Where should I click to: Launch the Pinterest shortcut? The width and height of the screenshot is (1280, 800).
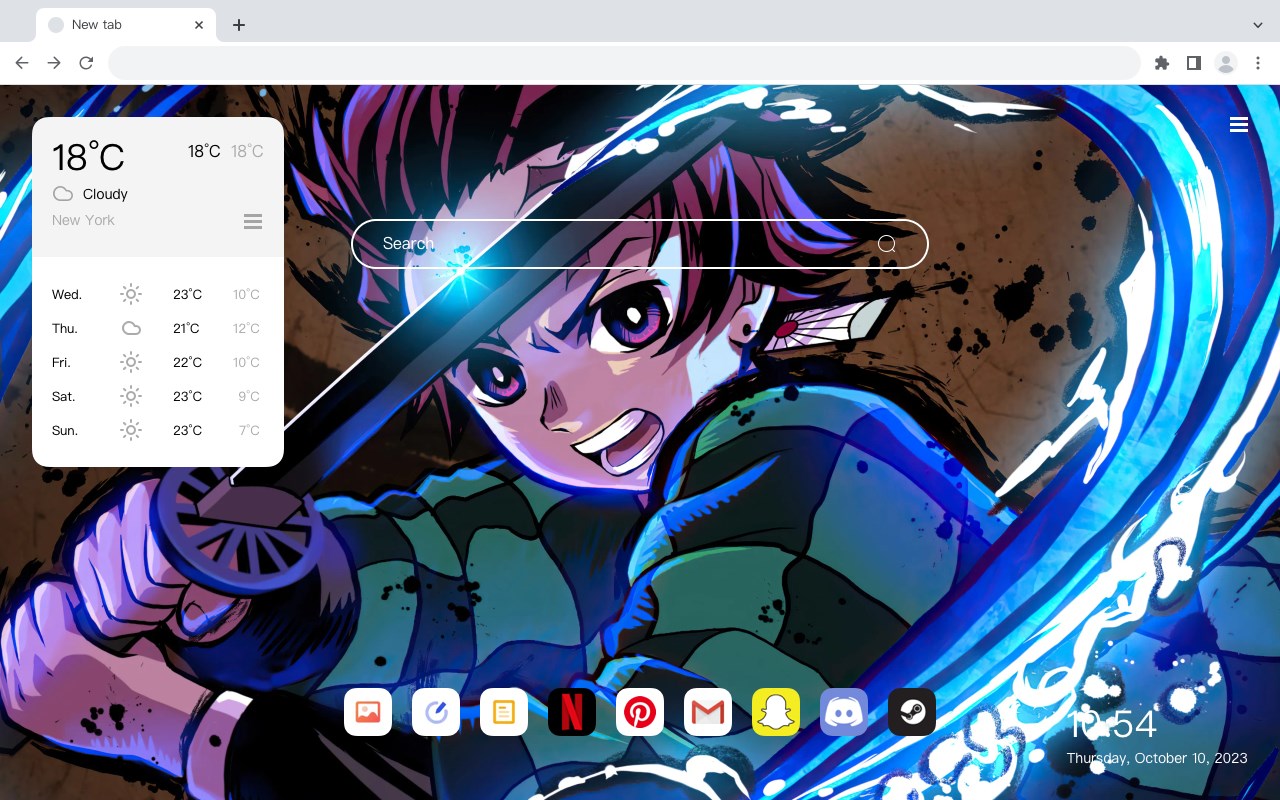[640, 712]
